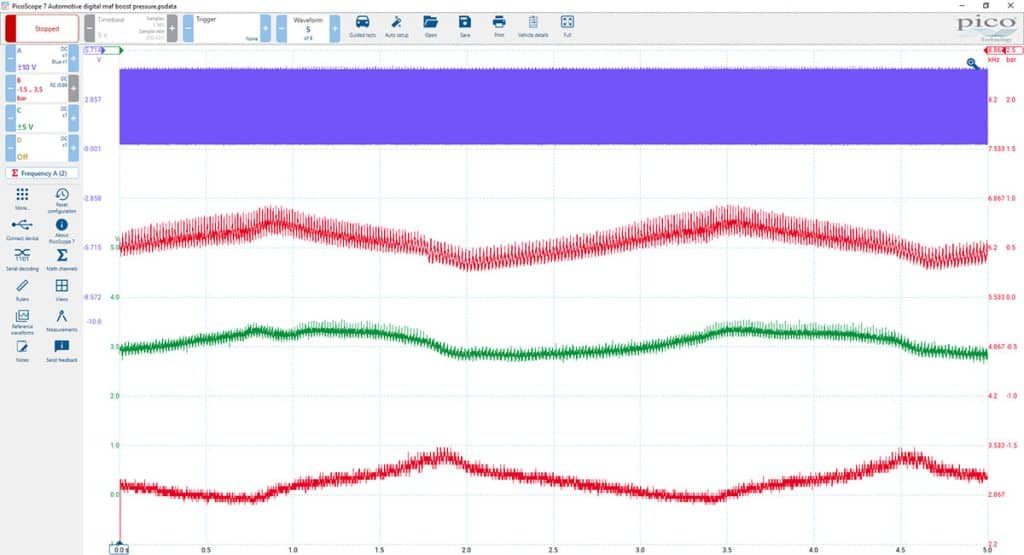This screenshot has width=1024, height=555.
Task: Open Channel A ±10 V settings
Action: (42, 59)
